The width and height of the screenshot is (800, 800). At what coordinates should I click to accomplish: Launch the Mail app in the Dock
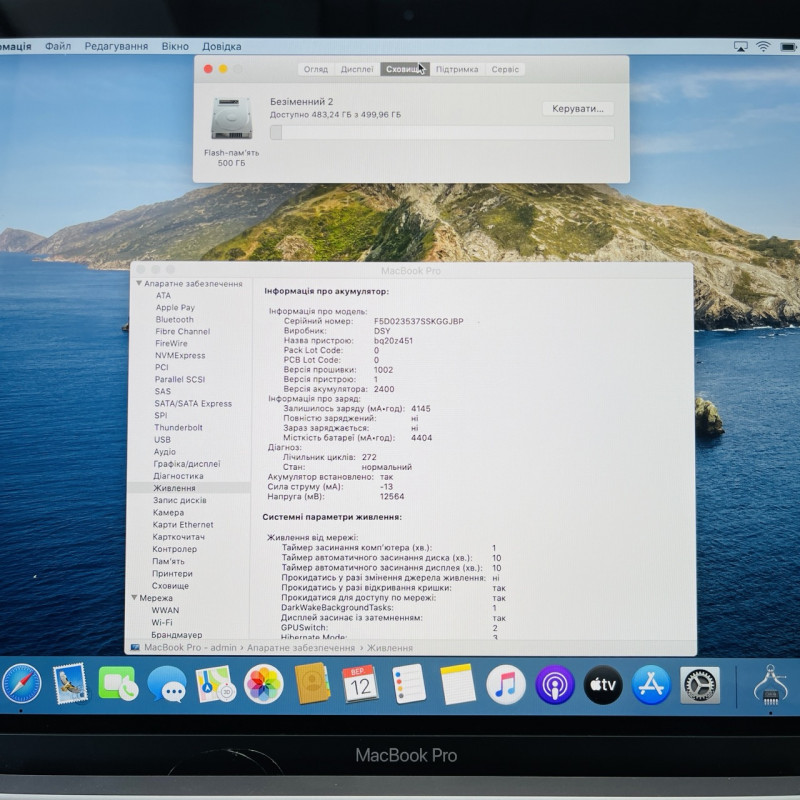(x=70, y=683)
